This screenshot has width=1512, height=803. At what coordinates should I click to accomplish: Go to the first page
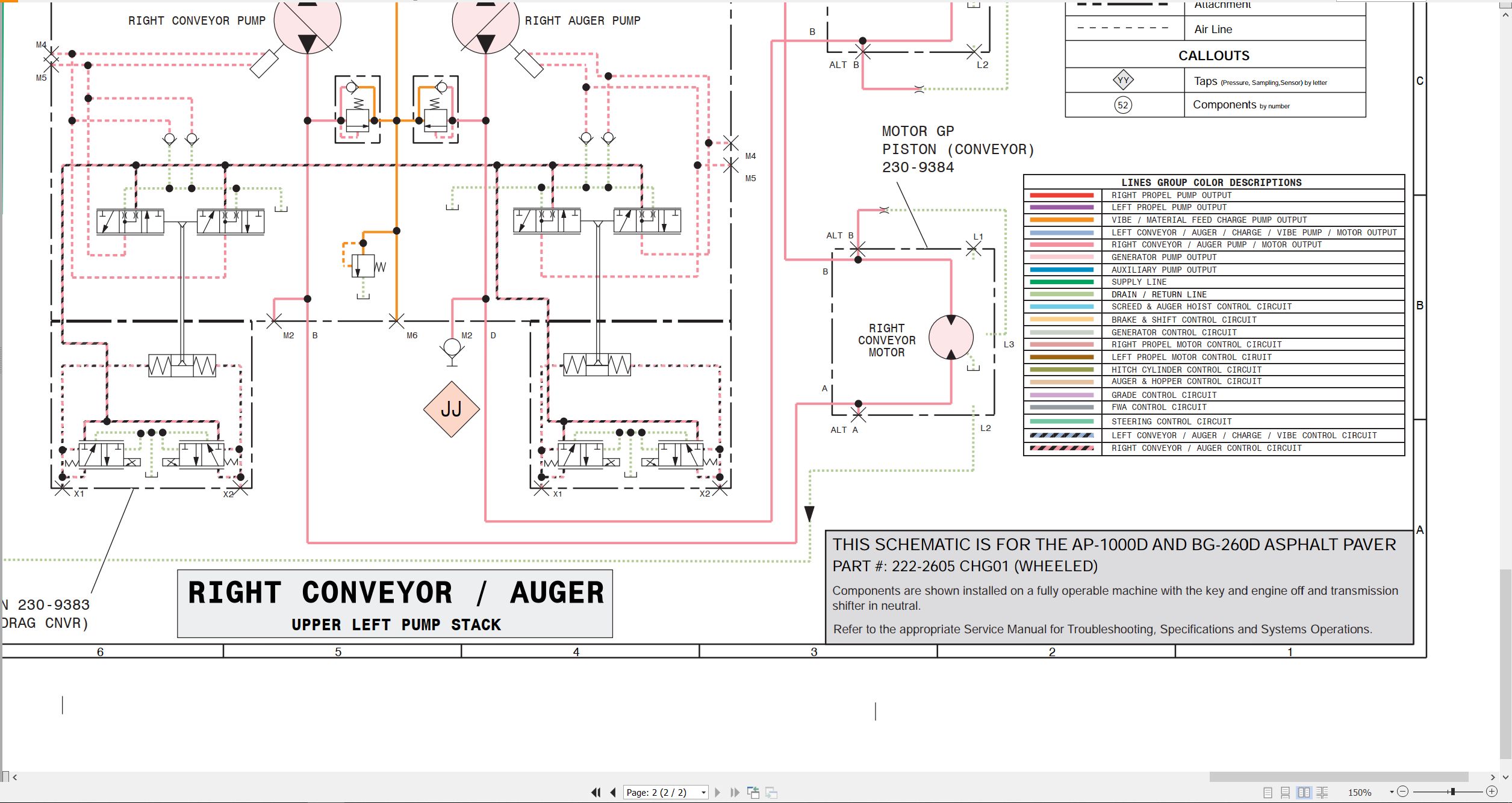596,792
